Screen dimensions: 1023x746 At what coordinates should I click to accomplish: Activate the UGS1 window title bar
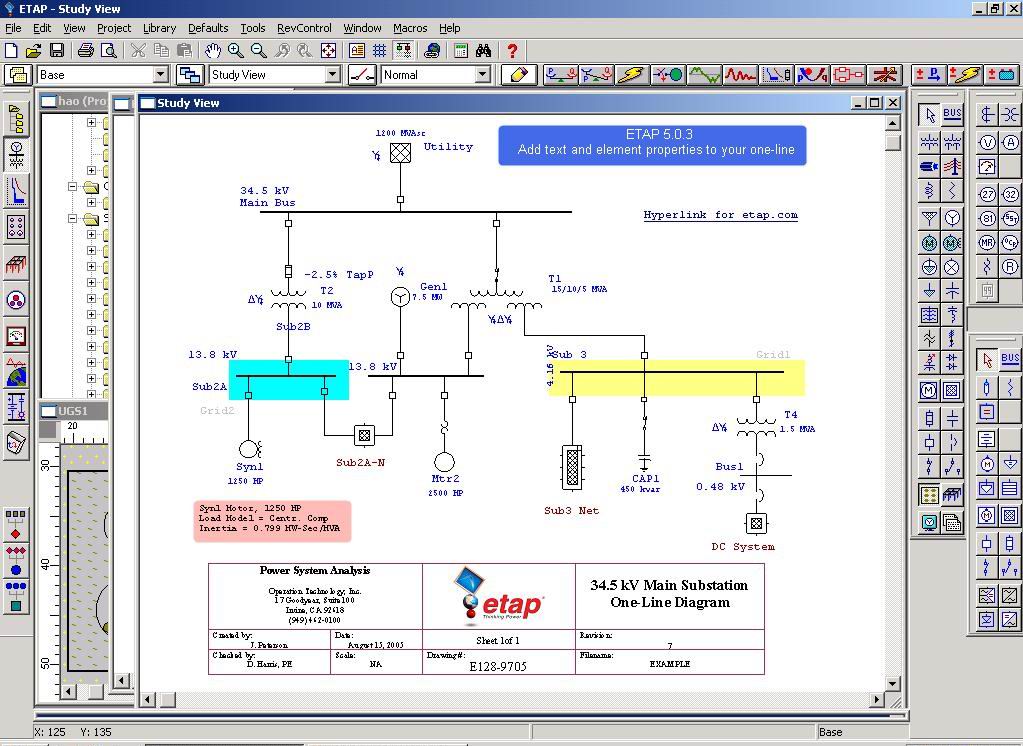click(73, 411)
